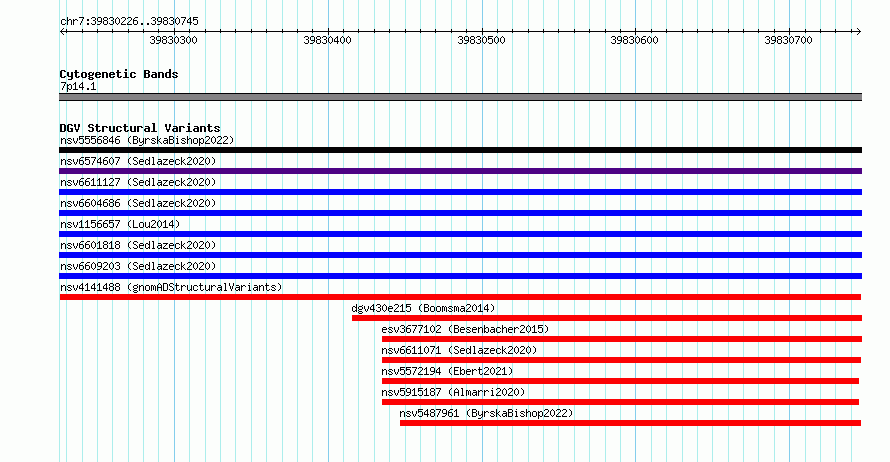Click the black bar of nsv5556846

[460, 150]
